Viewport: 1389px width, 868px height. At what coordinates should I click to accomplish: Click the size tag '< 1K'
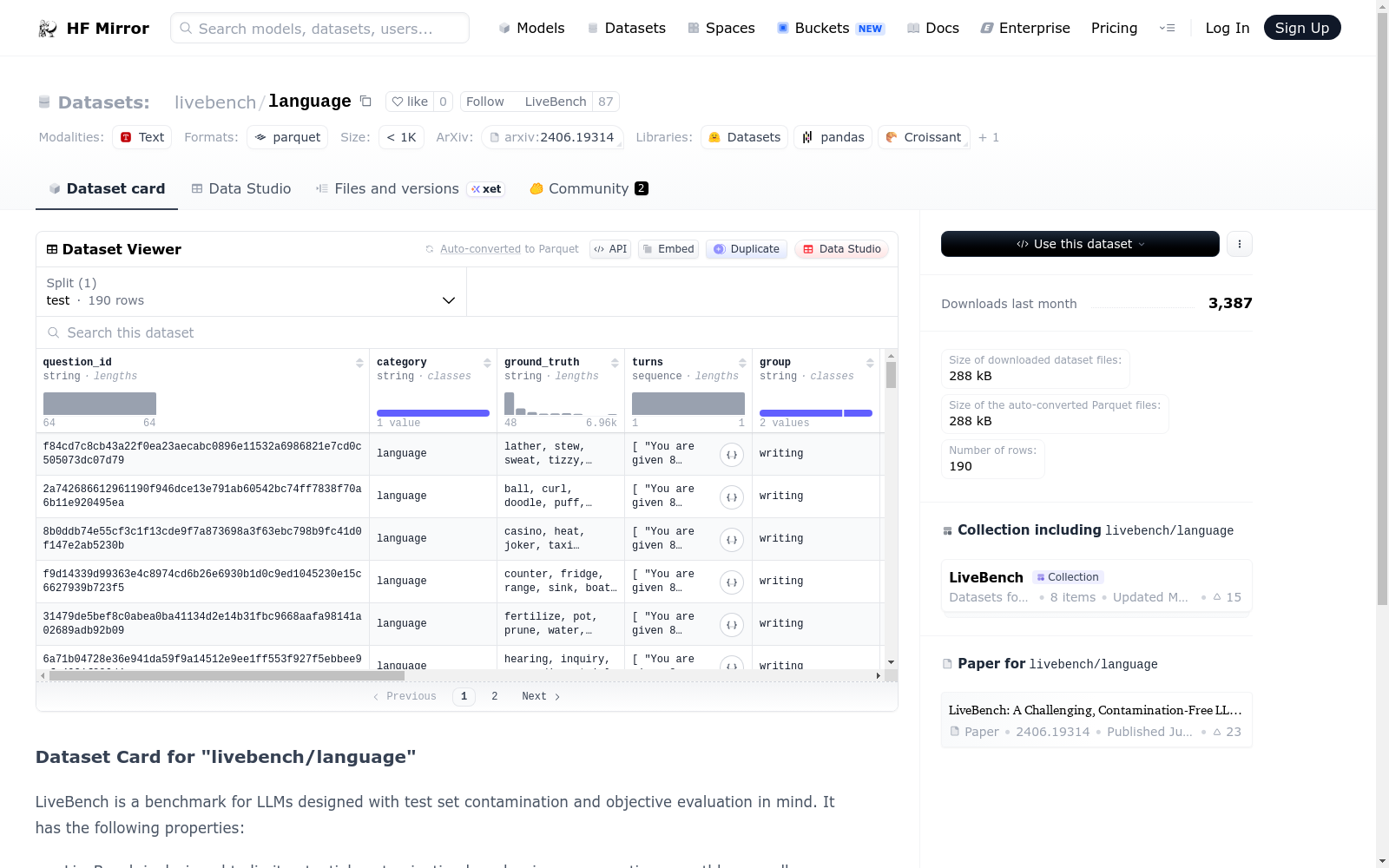click(401, 137)
